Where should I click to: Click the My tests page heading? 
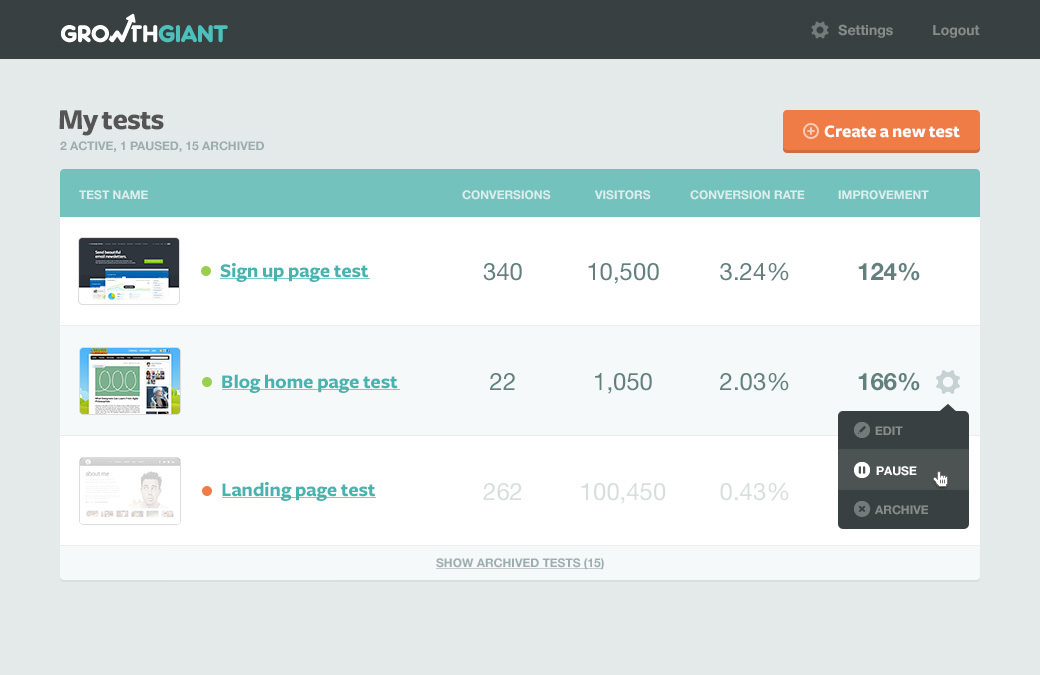(111, 121)
